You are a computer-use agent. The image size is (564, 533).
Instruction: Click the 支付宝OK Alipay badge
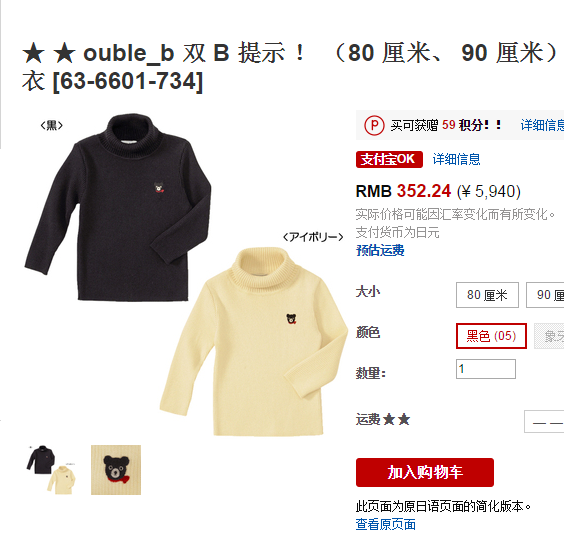click(389, 159)
